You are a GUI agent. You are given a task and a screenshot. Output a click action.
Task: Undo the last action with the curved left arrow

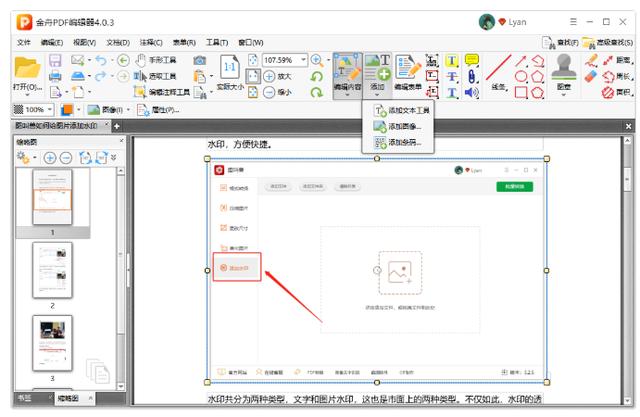pyautogui.click(x=101, y=60)
